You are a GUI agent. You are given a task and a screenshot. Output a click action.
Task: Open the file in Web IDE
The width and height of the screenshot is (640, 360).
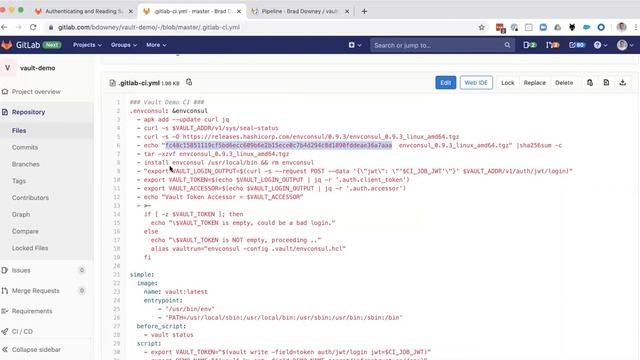coord(476,83)
